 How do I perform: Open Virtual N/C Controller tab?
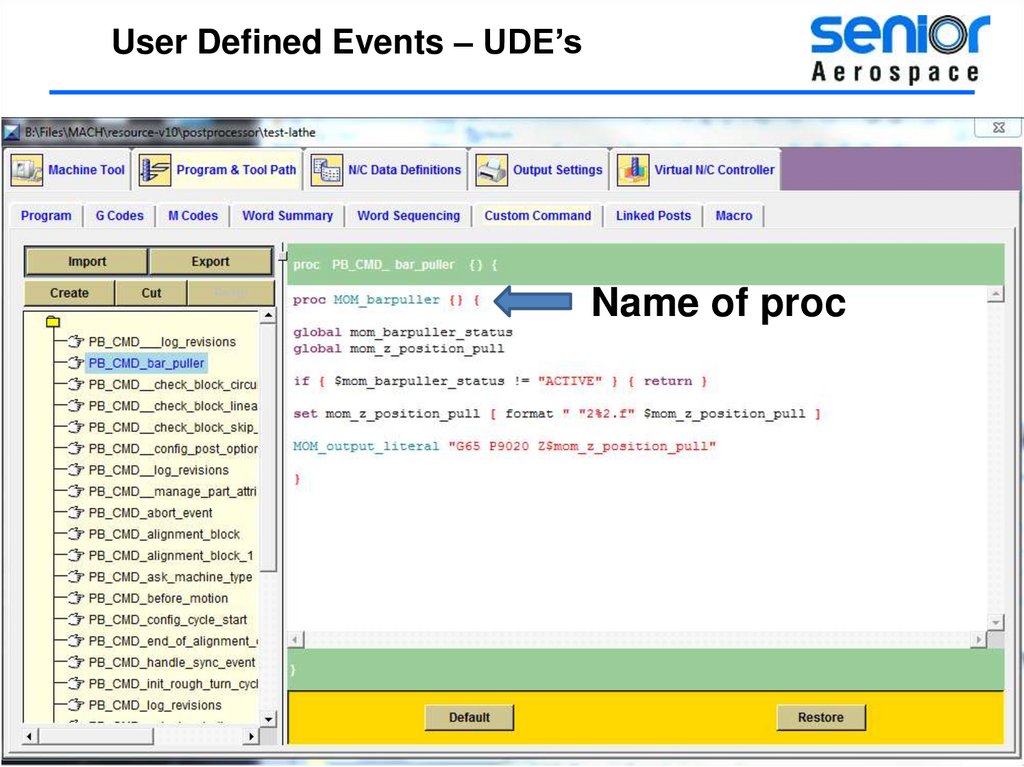[696, 170]
